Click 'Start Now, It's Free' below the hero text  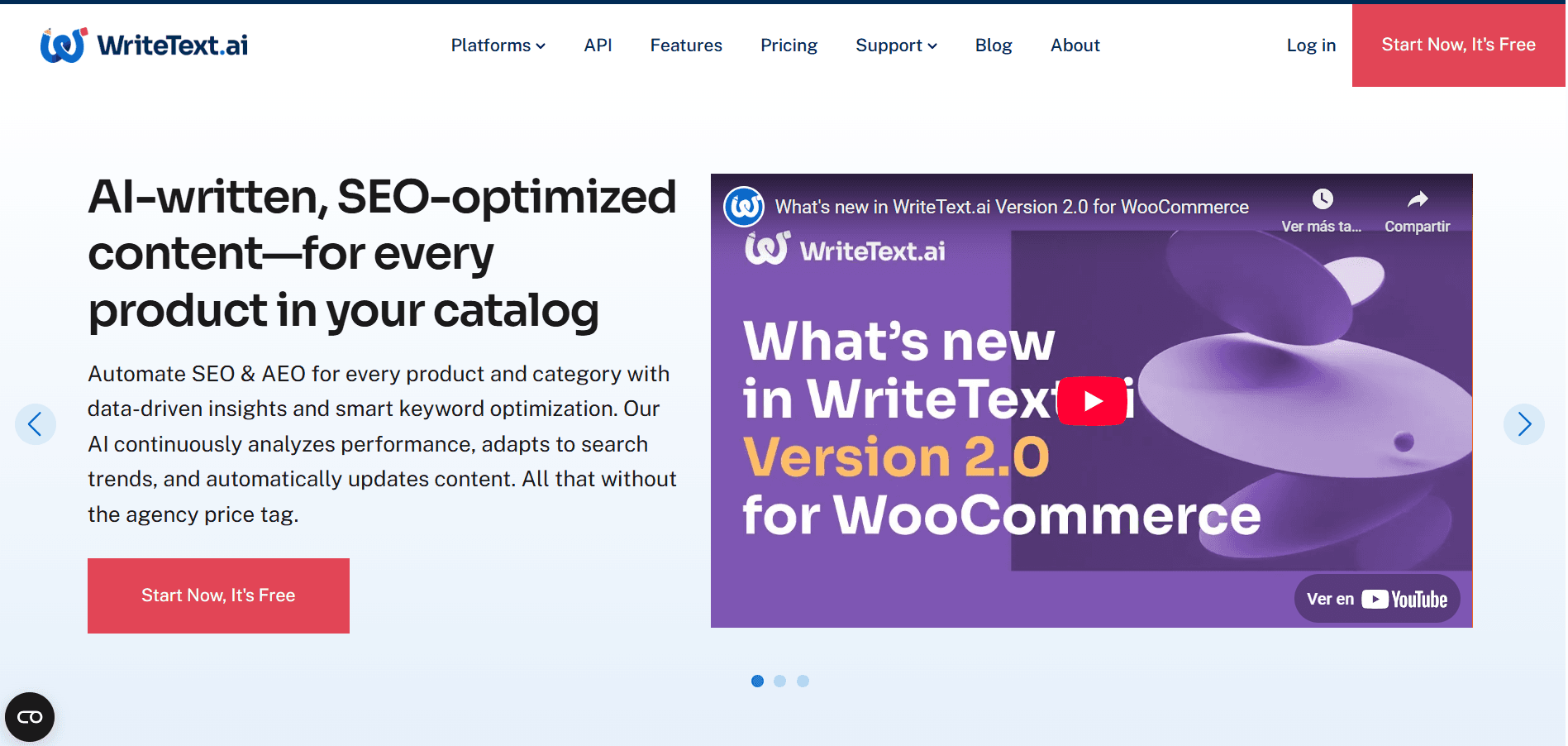pos(218,595)
